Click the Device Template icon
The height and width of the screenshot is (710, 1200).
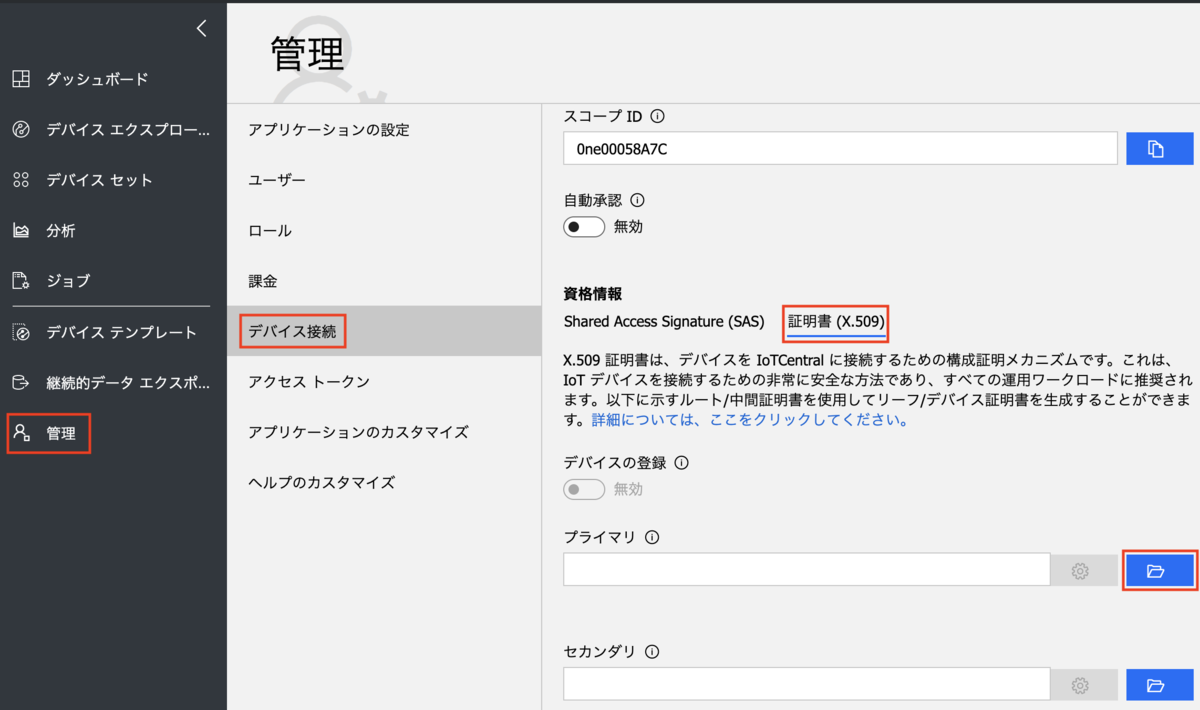pyautogui.click(x=21, y=332)
